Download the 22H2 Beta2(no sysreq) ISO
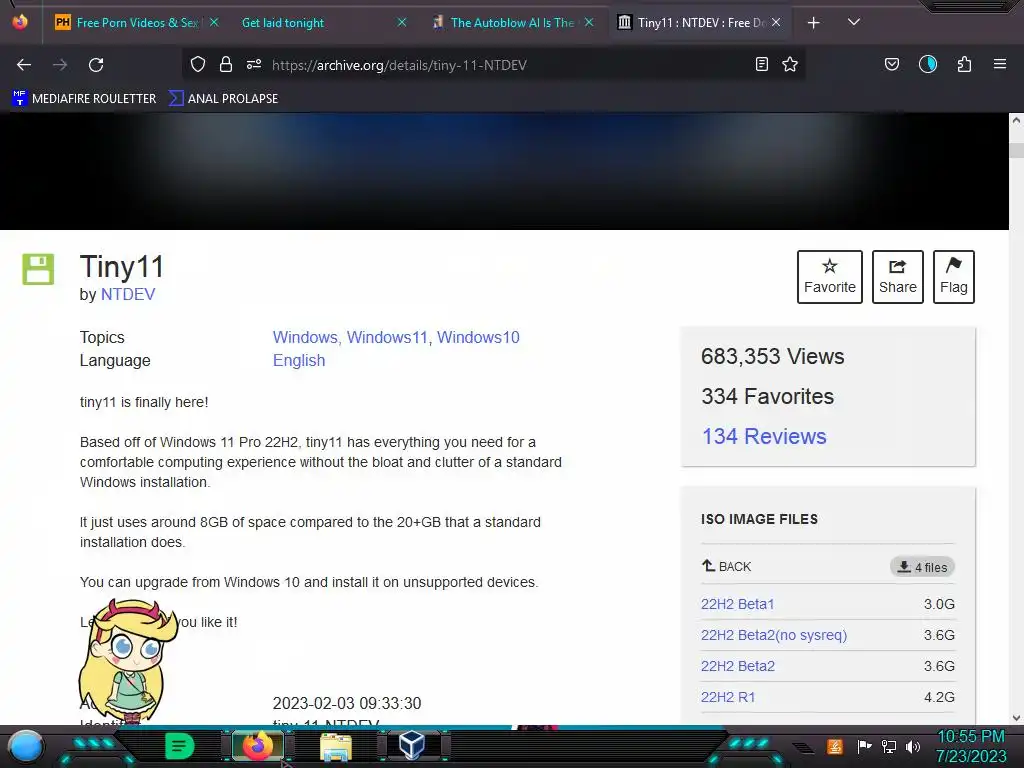 coord(774,635)
